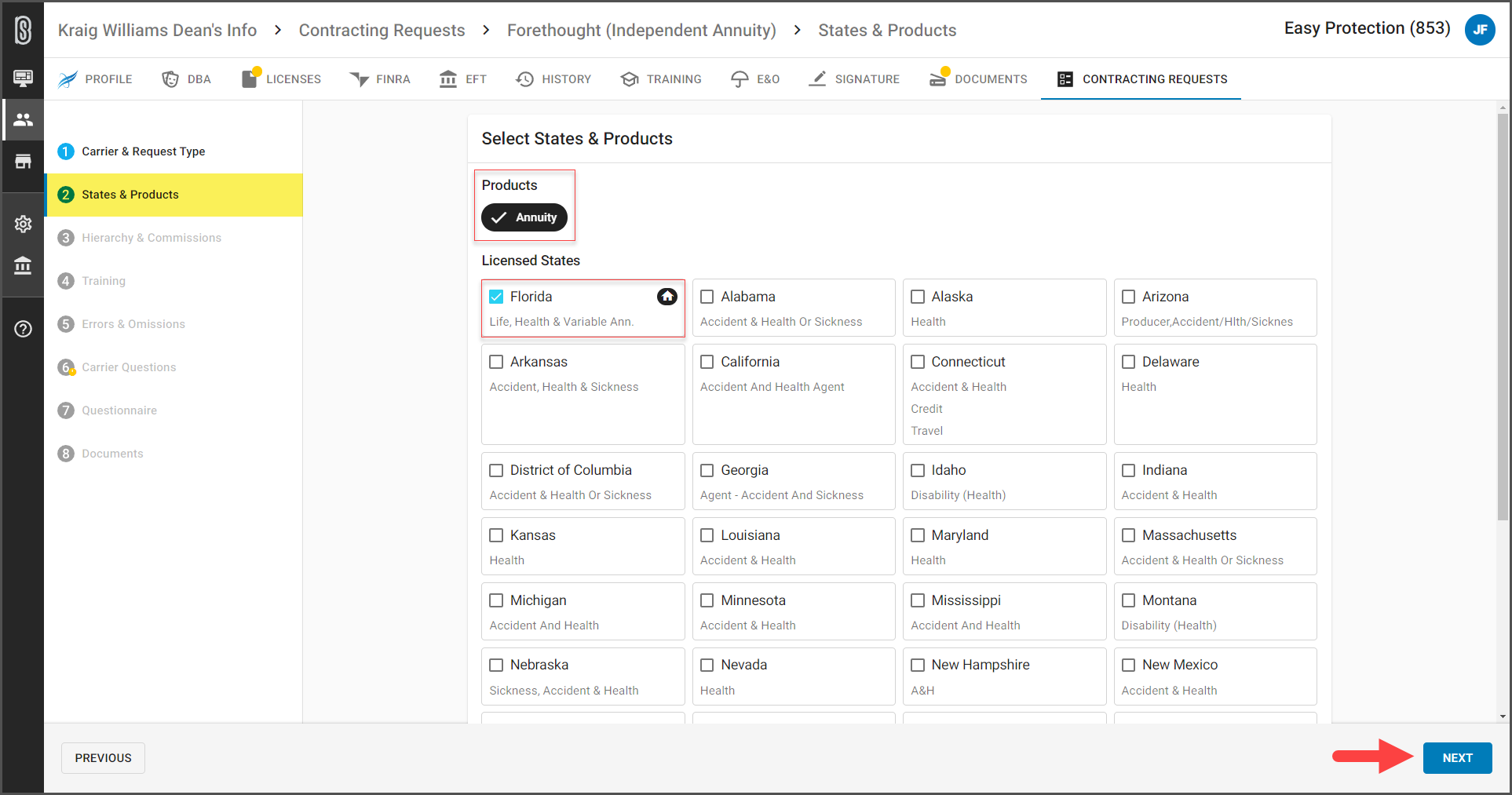This screenshot has width=1512, height=795.
Task: Click the JF user avatar
Action: [1480, 30]
